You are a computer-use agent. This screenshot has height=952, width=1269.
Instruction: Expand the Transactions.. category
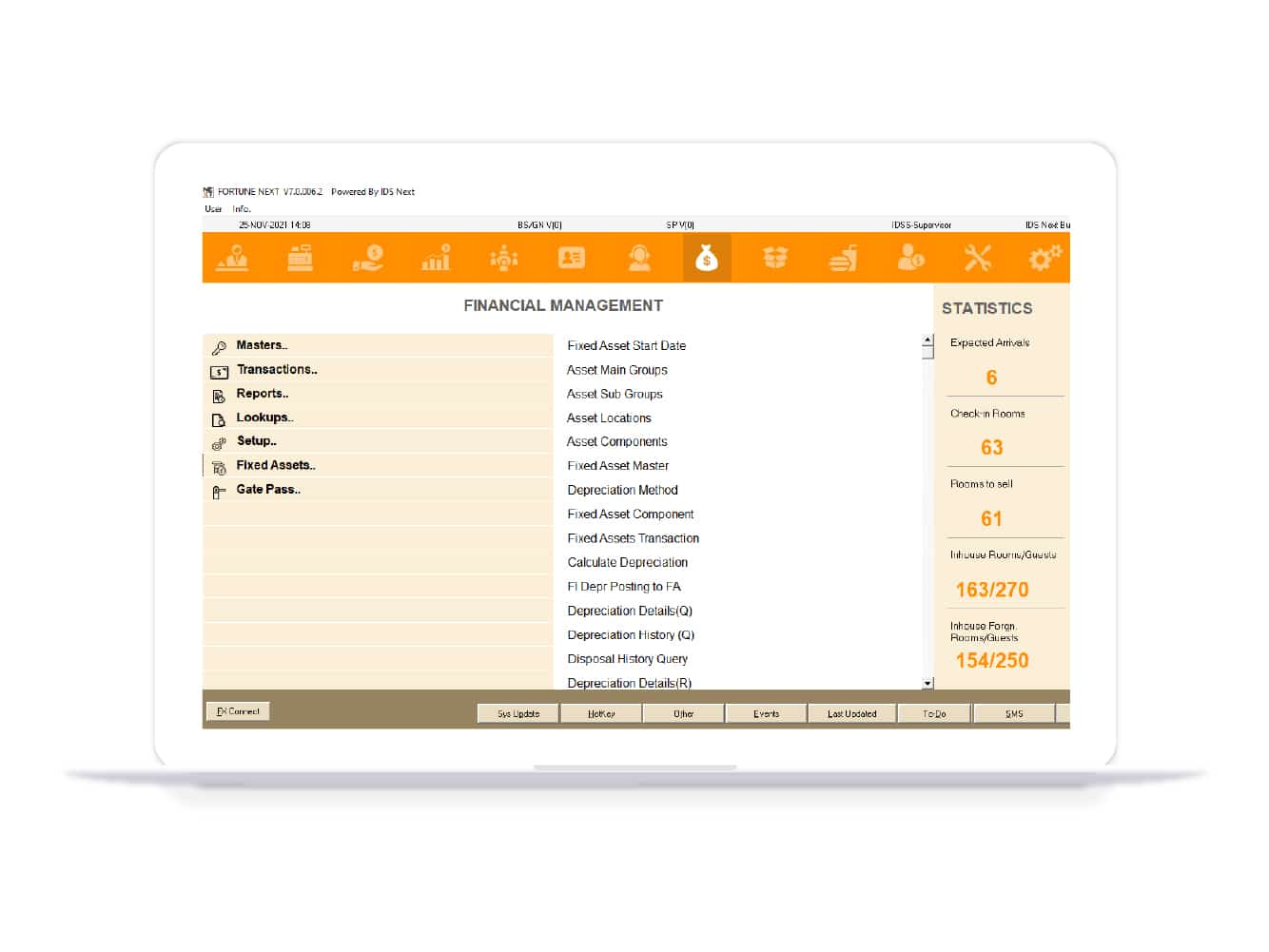277,370
